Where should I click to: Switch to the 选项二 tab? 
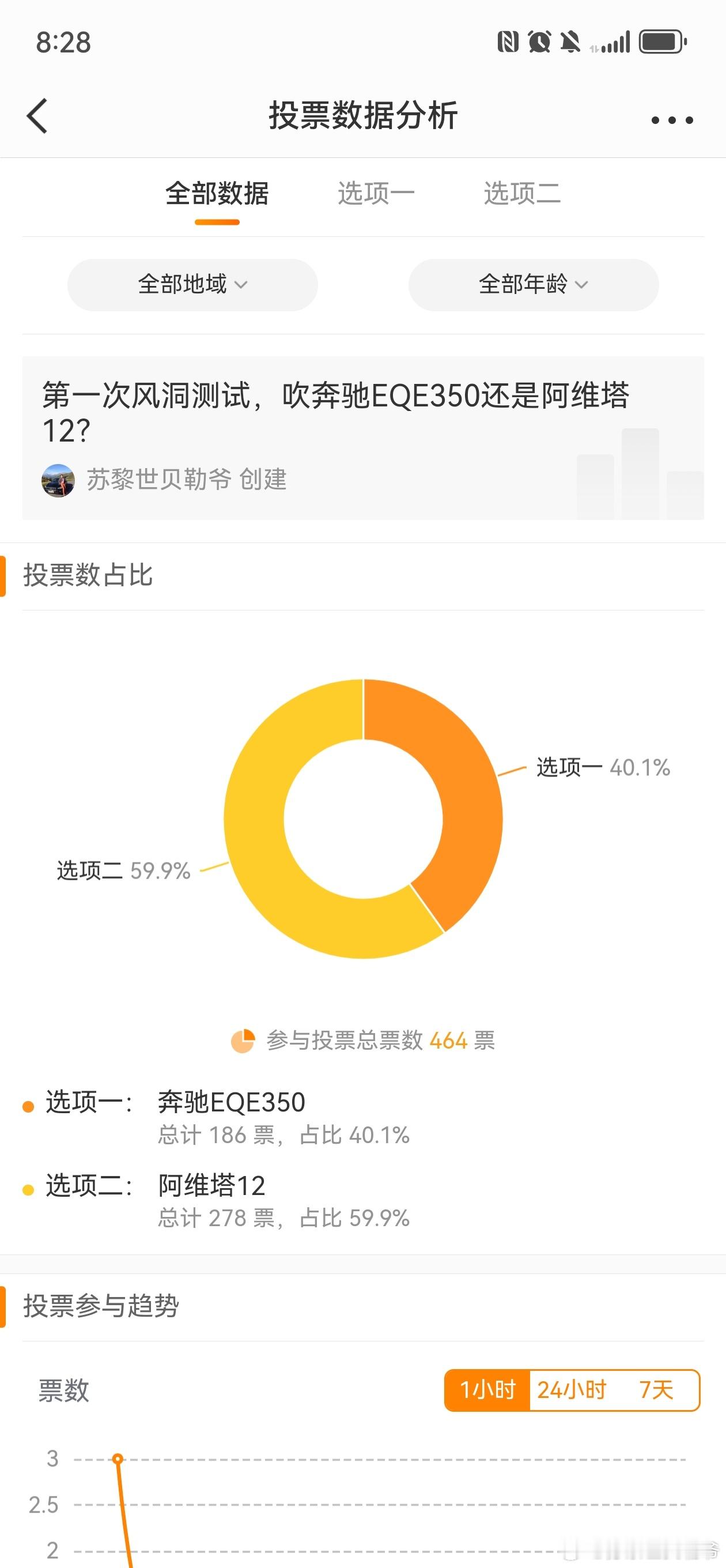pos(522,194)
